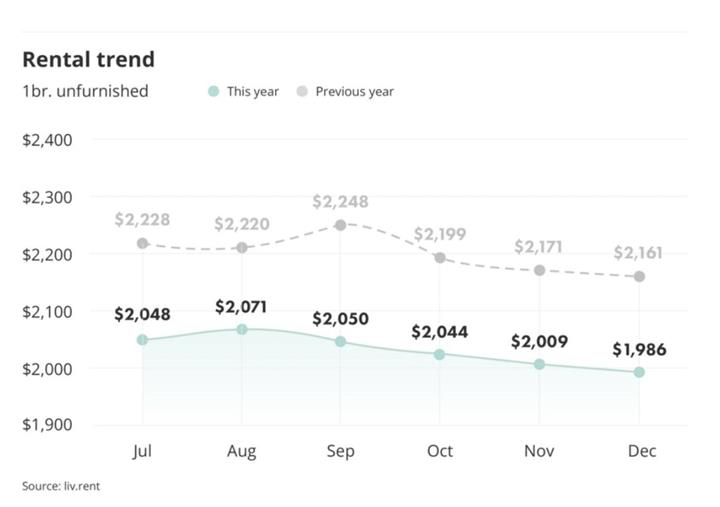
Task: Select the July this-year data point
Action: click(x=143, y=340)
